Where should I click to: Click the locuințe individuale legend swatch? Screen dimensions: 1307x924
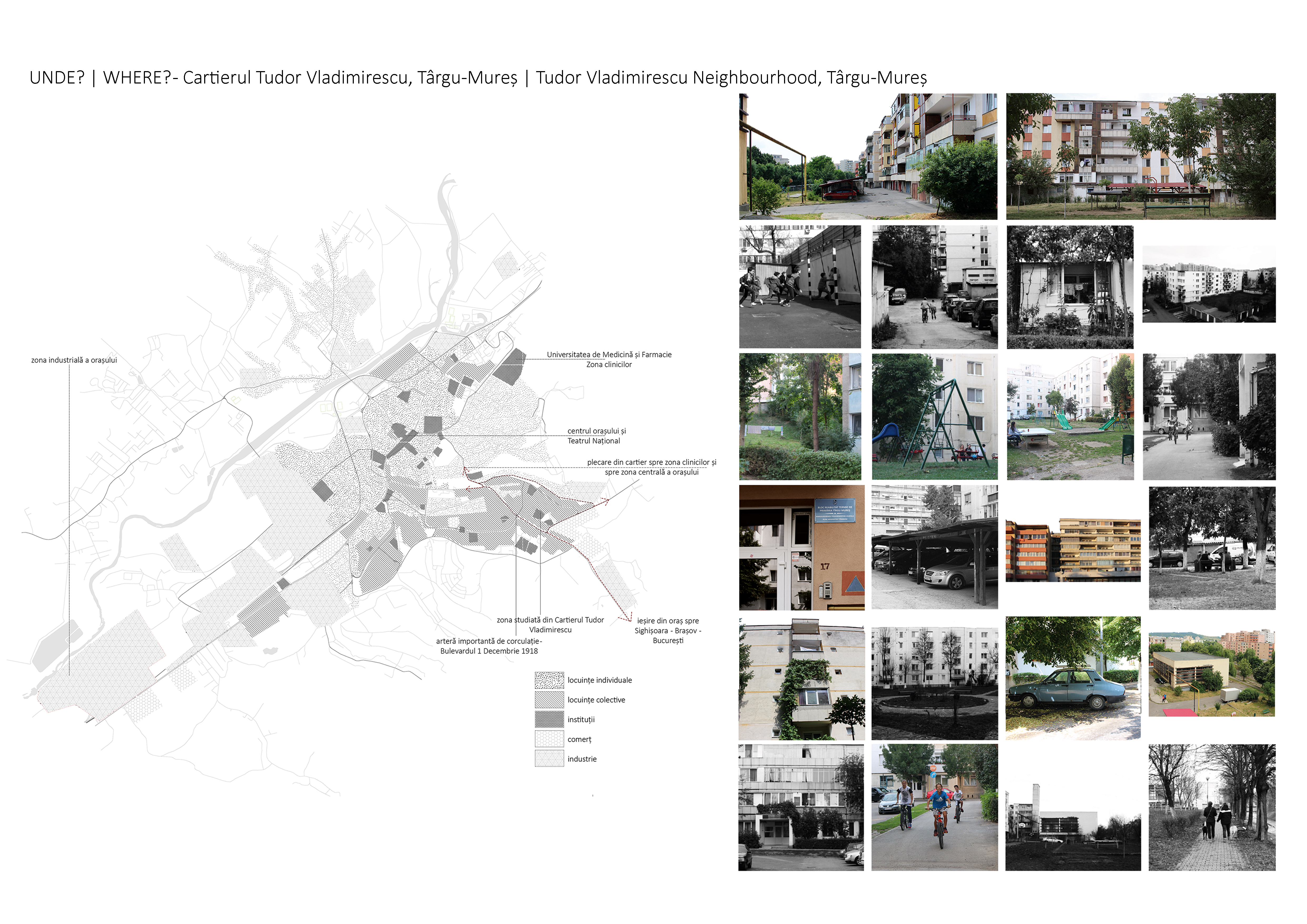[549, 680]
